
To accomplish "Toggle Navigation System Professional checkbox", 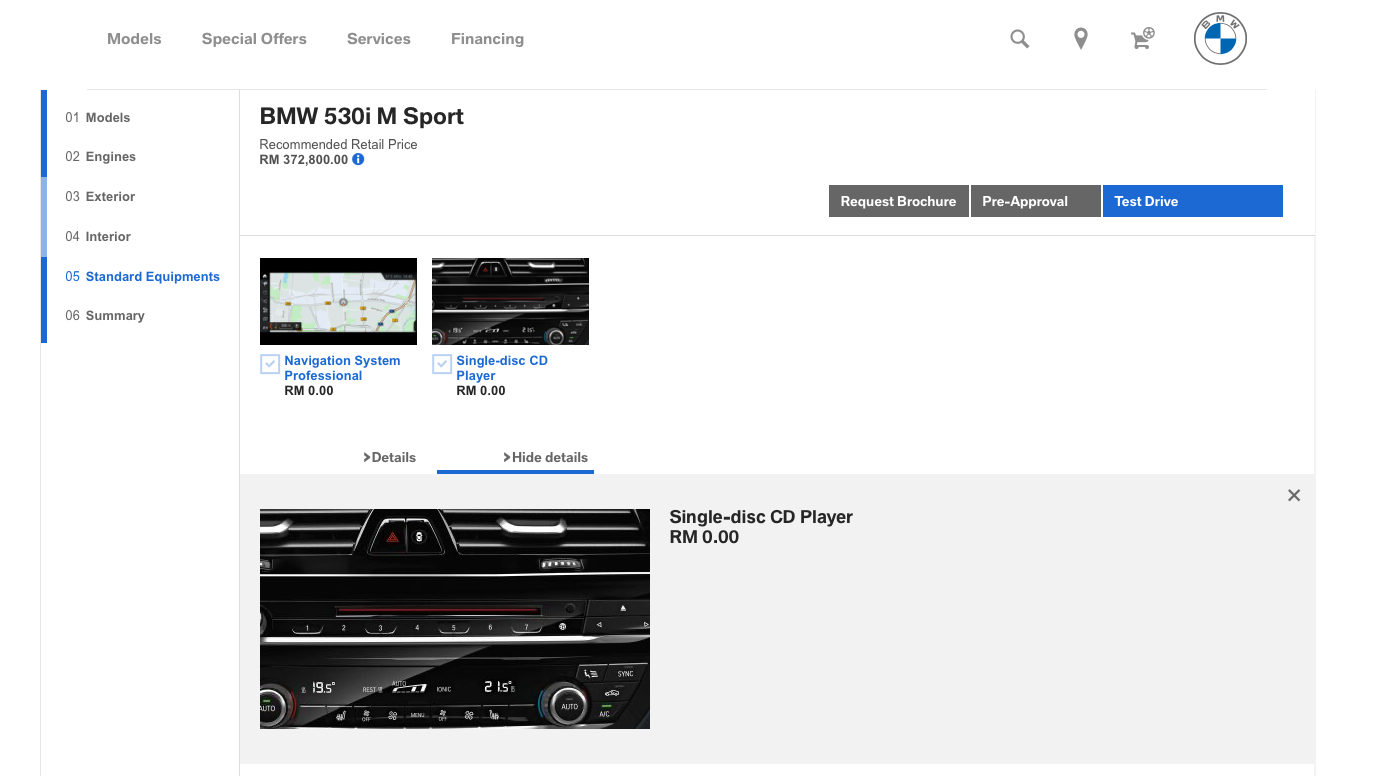I will point(269,364).
